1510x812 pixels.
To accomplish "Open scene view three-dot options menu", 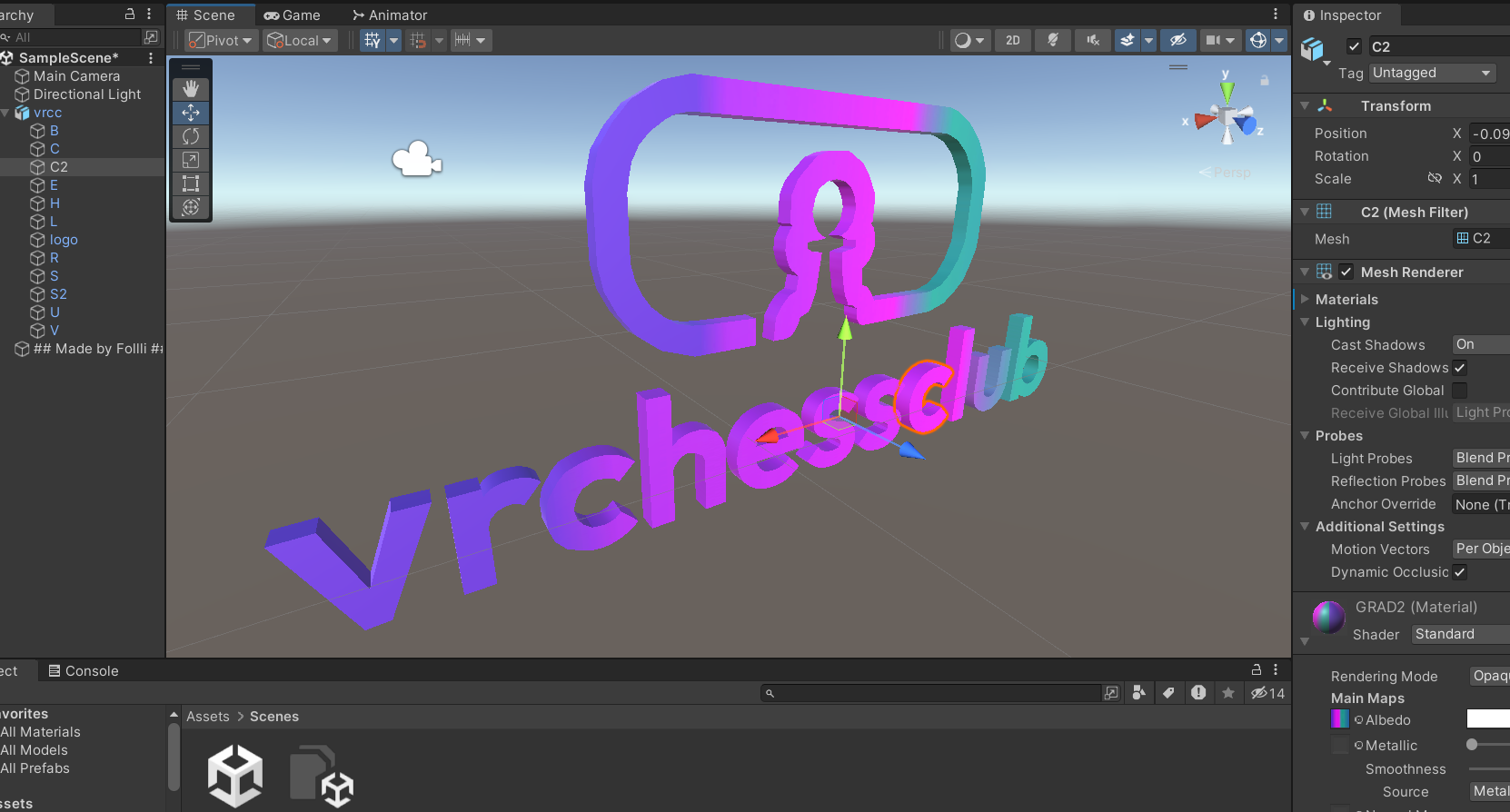I will tap(1276, 15).
